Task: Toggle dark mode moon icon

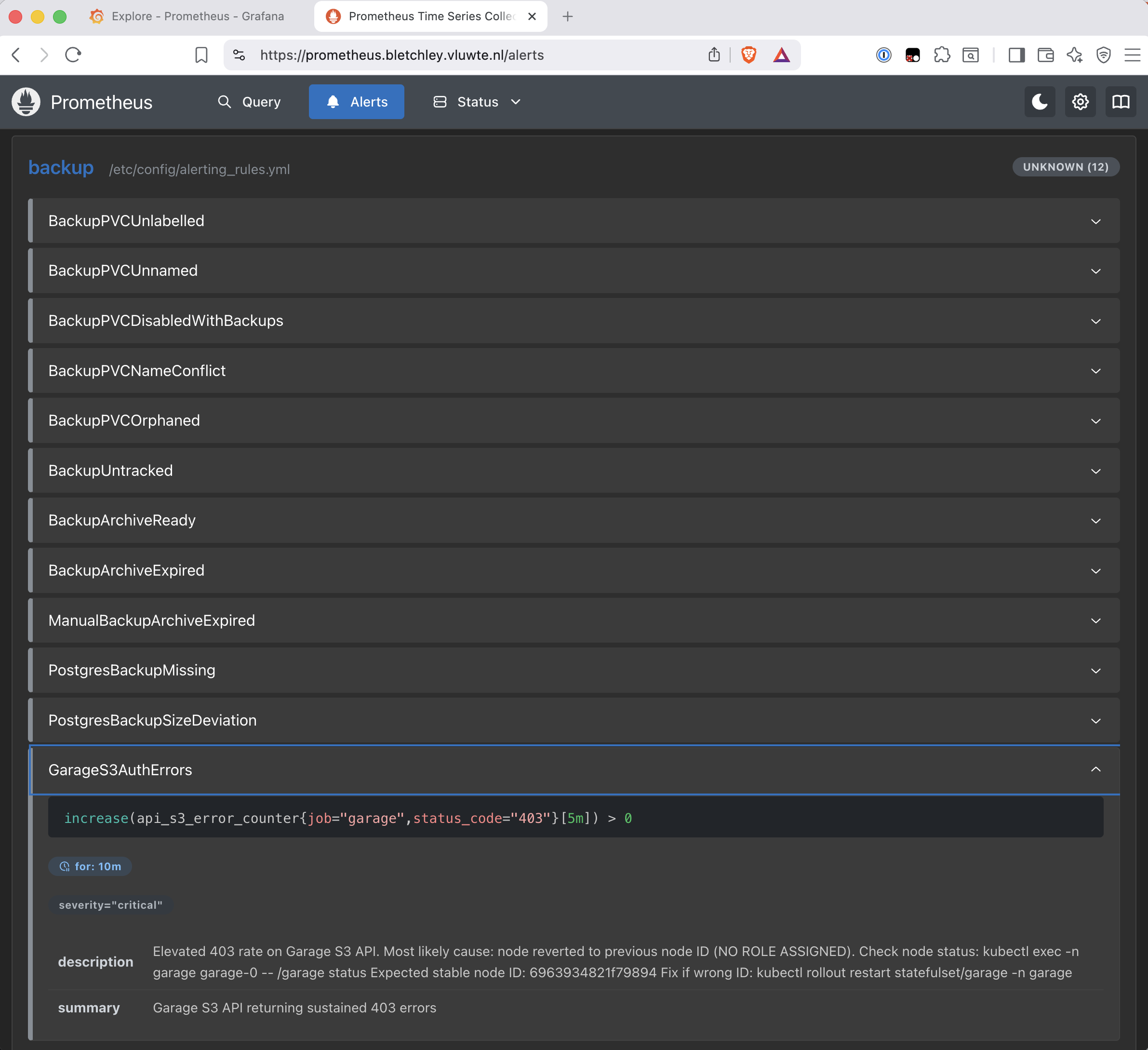Action: click(x=1040, y=102)
